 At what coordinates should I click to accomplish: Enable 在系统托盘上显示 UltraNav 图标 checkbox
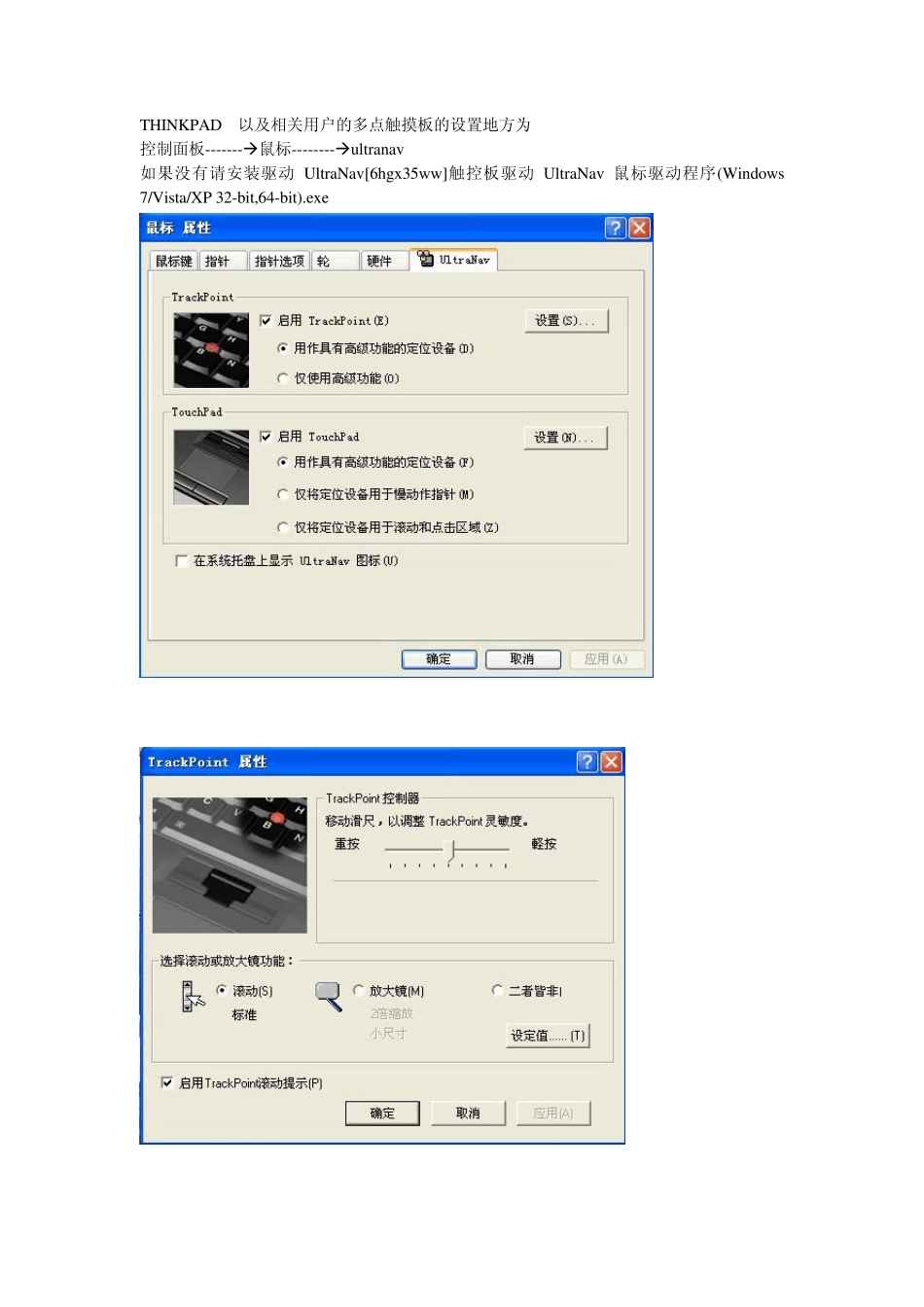181,561
